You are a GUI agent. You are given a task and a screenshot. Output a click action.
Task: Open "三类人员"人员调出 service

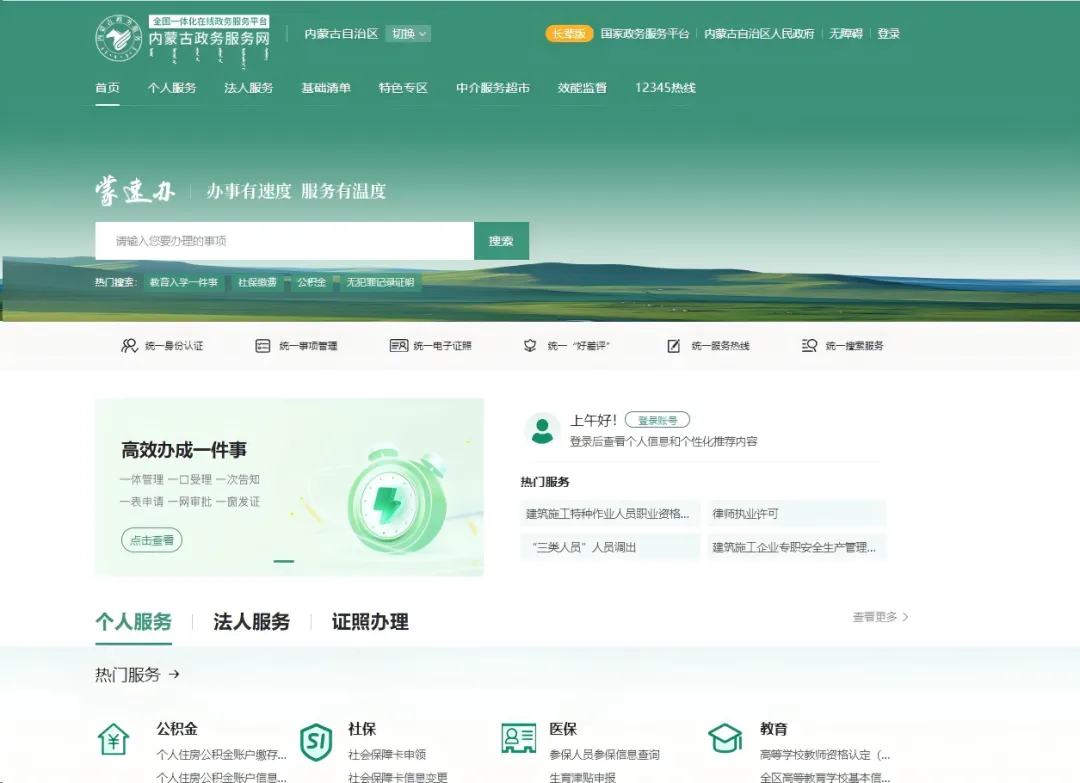tap(610, 547)
